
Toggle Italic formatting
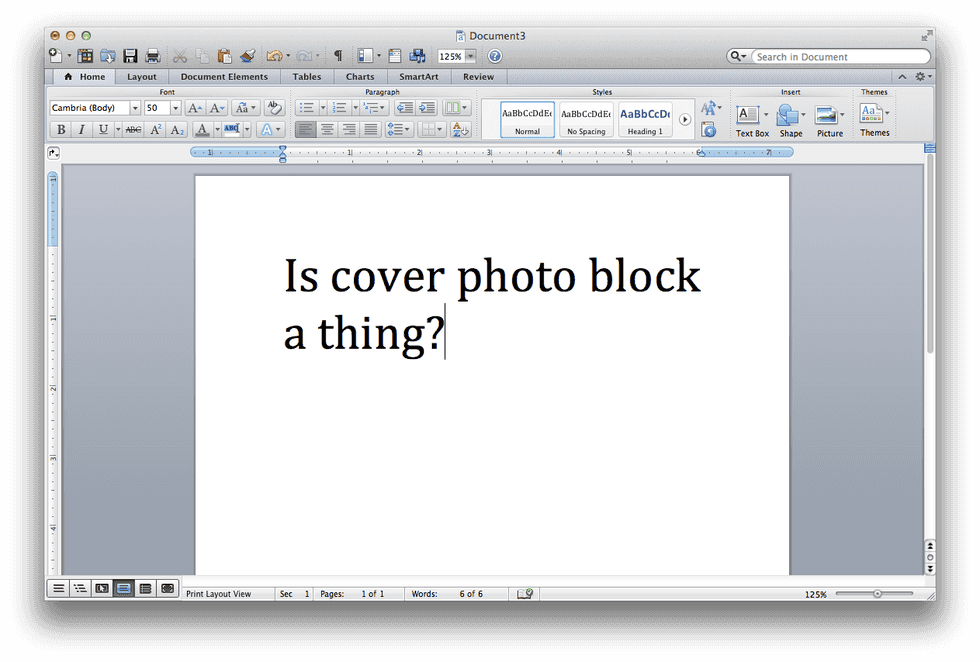point(81,130)
